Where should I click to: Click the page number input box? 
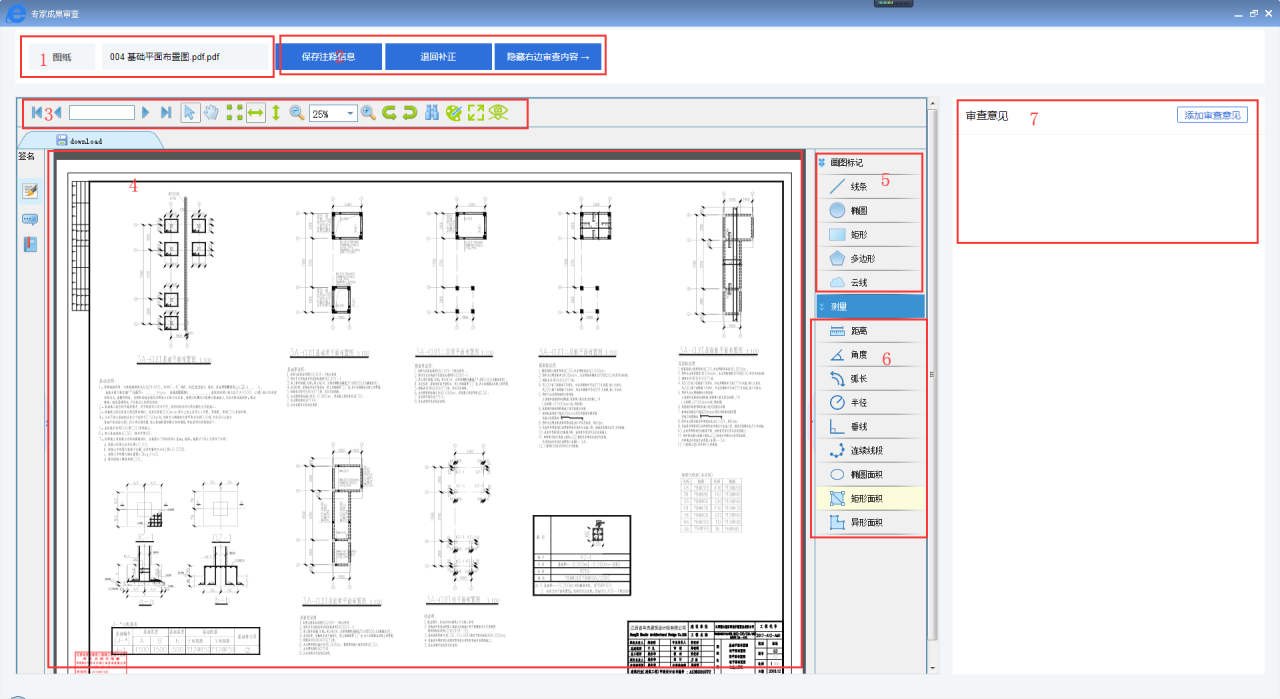click(x=102, y=113)
